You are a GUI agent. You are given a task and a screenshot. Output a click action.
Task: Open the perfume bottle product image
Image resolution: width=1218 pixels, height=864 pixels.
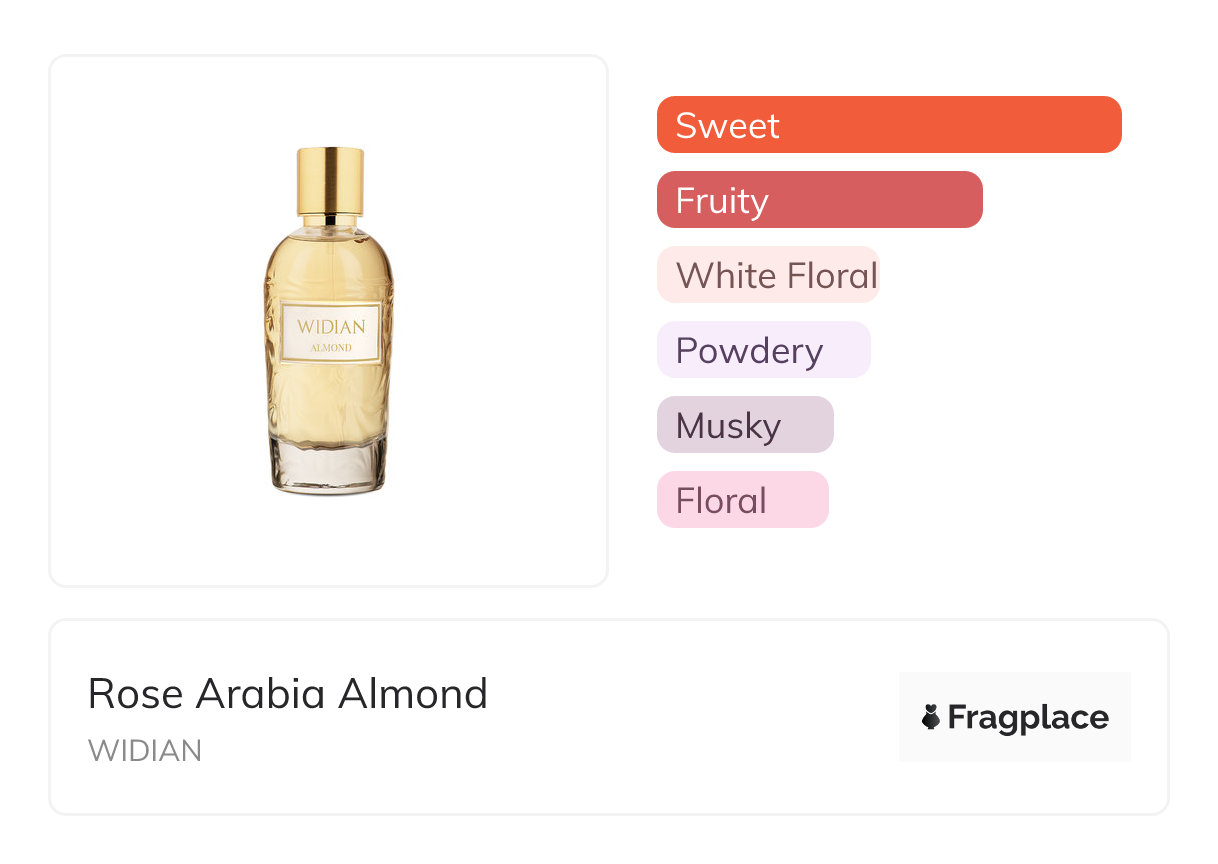(329, 320)
